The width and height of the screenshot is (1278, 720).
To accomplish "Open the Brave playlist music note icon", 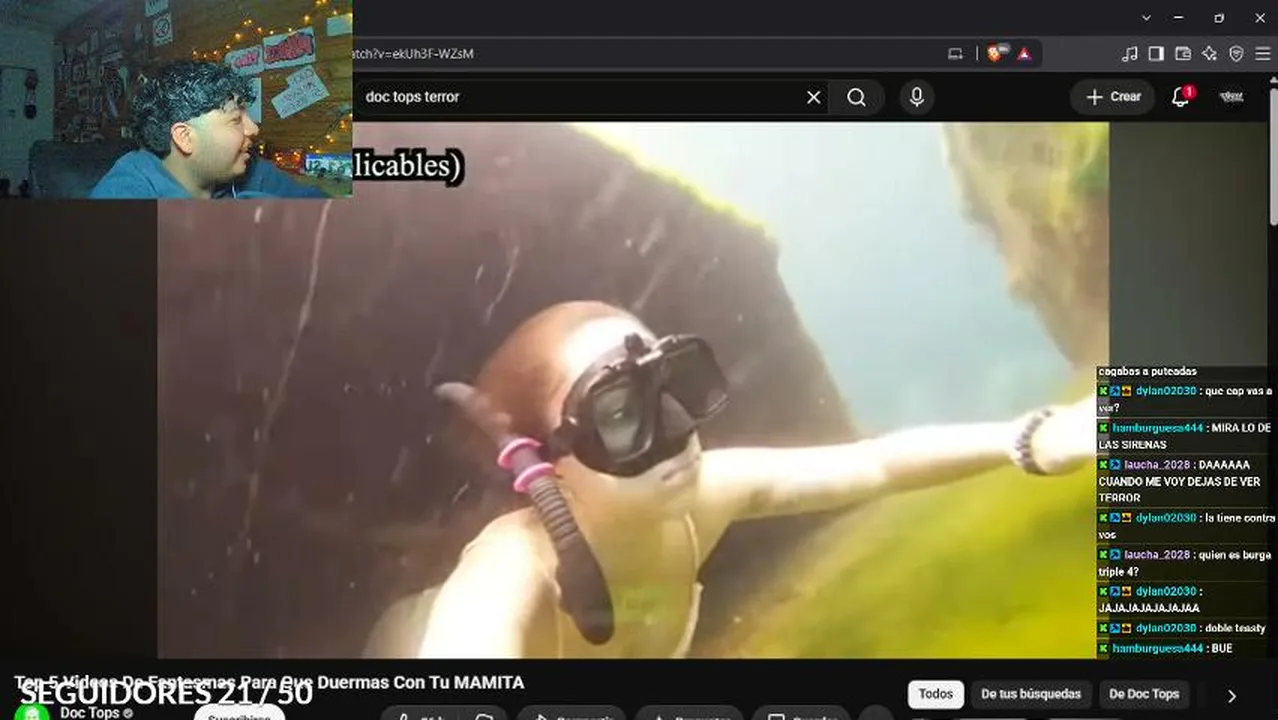I will (x=1129, y=54).
